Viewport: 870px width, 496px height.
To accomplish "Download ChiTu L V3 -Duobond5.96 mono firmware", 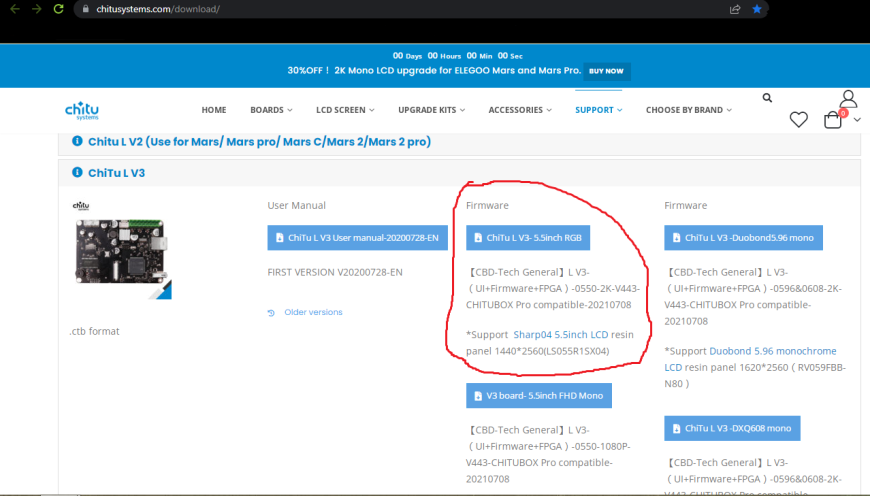I will pyautogui.click(x=743, y=237).
